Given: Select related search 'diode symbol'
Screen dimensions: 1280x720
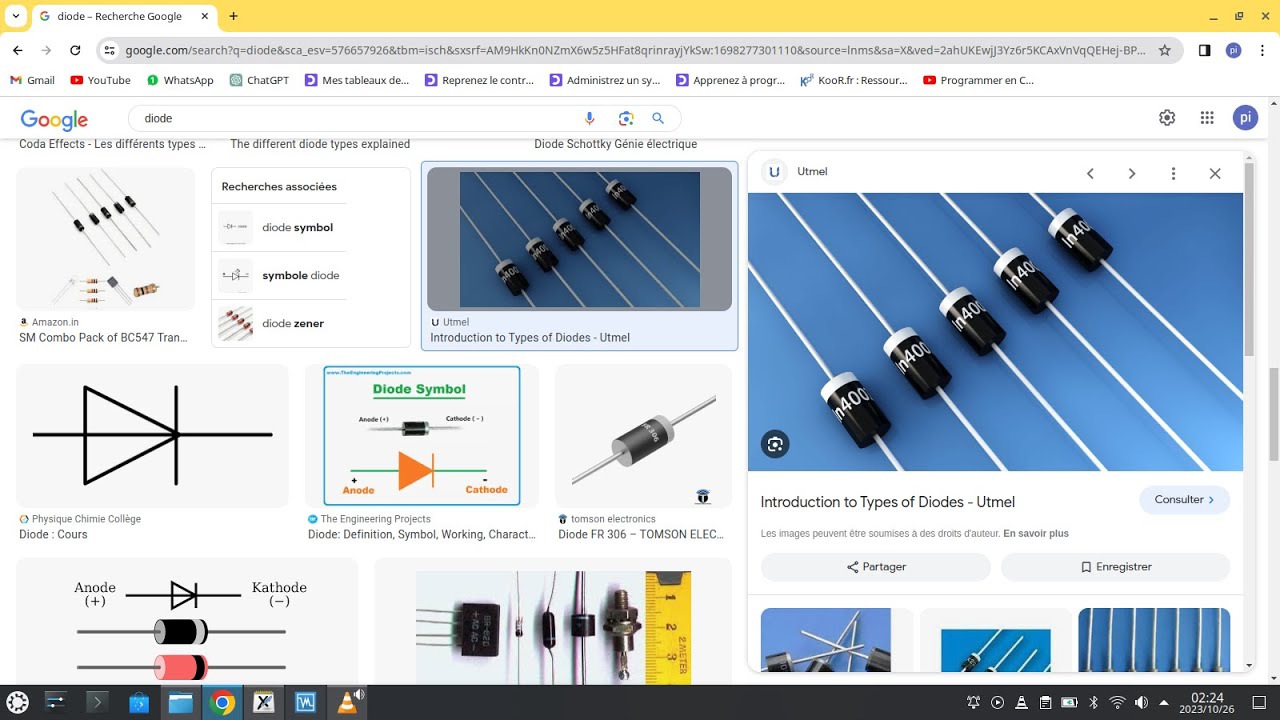Looking at the screenshot, I should pyautogui.click(x=279, y=228).
